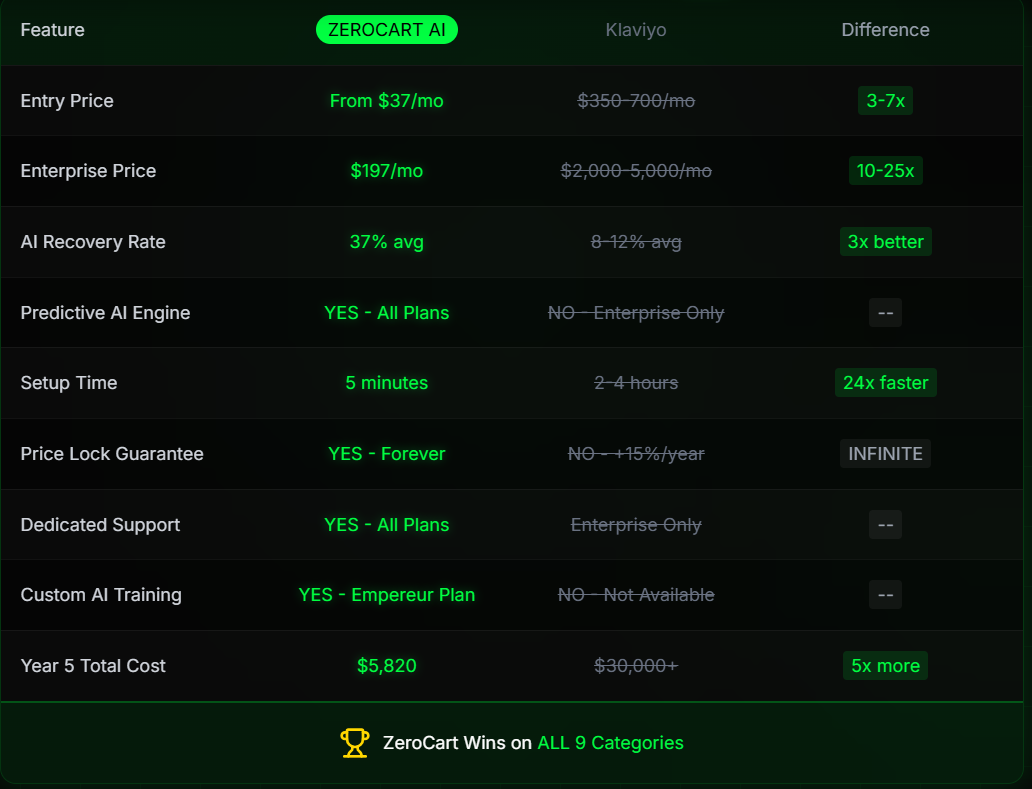
Task: Click the INFINITE badge
Action: tap(885, 453)
